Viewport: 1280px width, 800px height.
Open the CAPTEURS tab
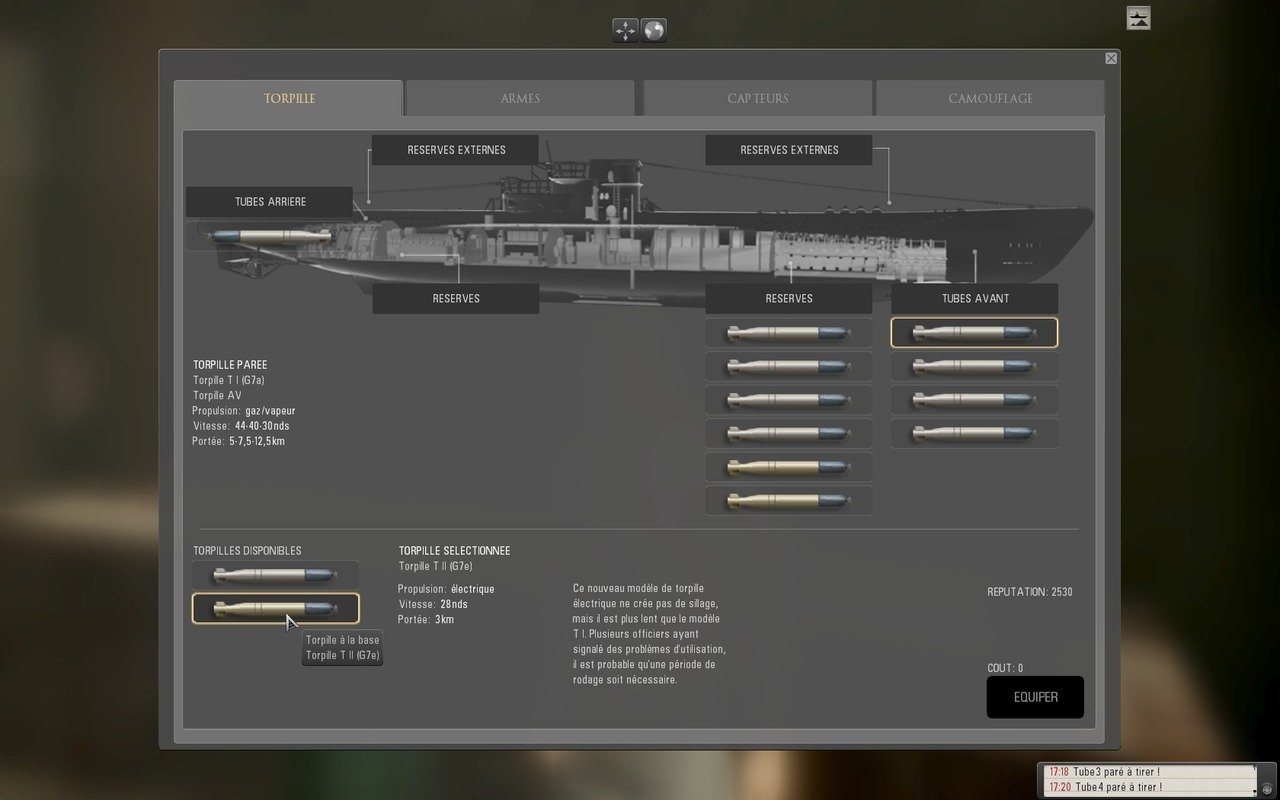click(758, 99)
